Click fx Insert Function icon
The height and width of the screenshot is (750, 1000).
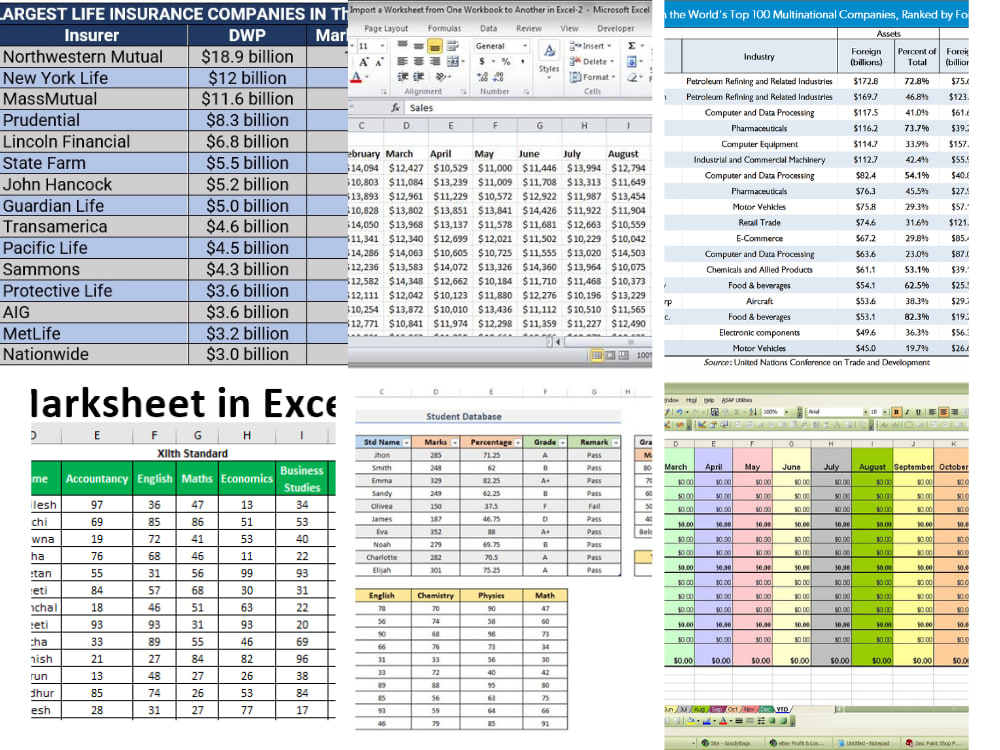pos(395,108)
